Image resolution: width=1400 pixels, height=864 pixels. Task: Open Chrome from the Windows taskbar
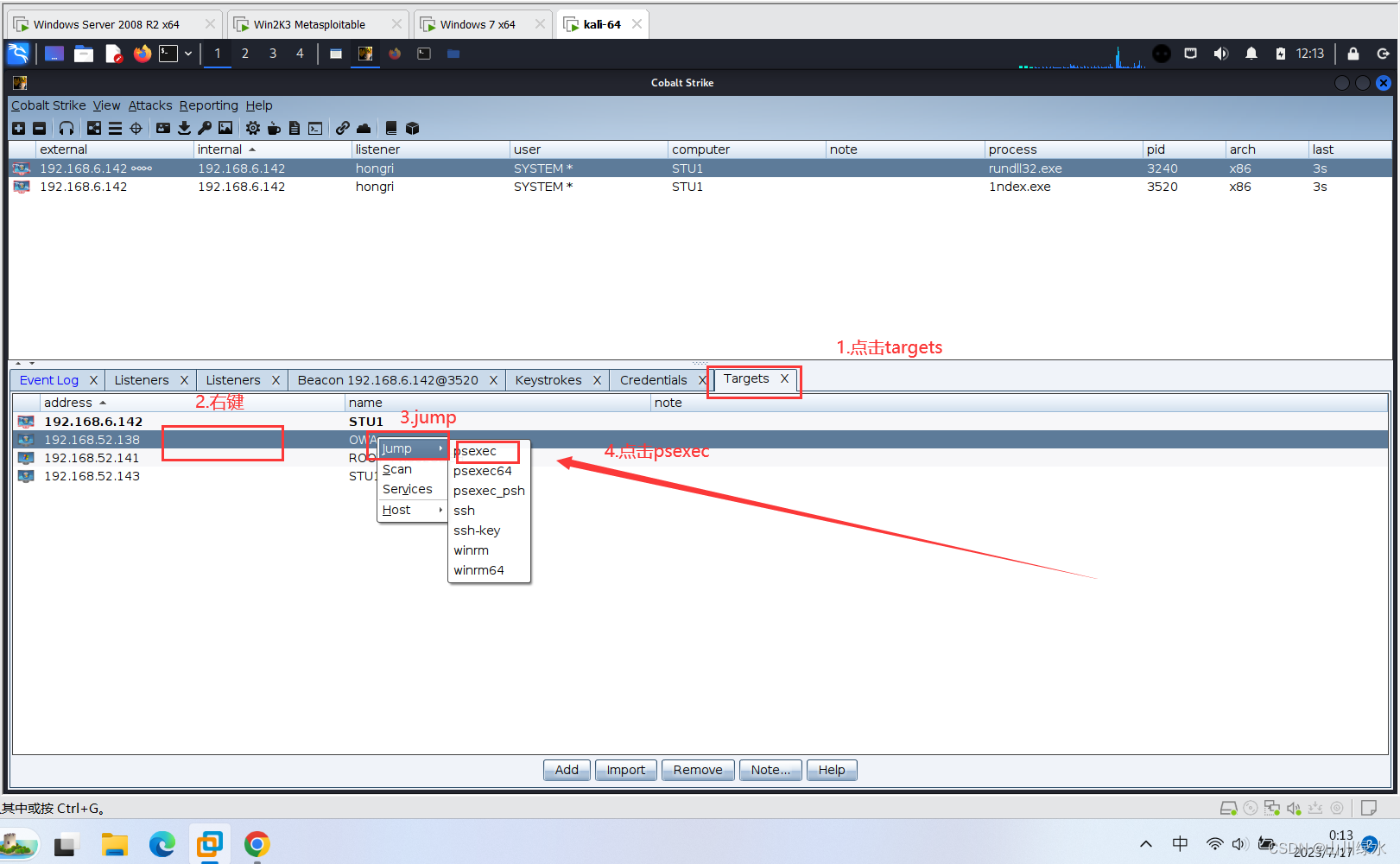click(x=257, y=844)
